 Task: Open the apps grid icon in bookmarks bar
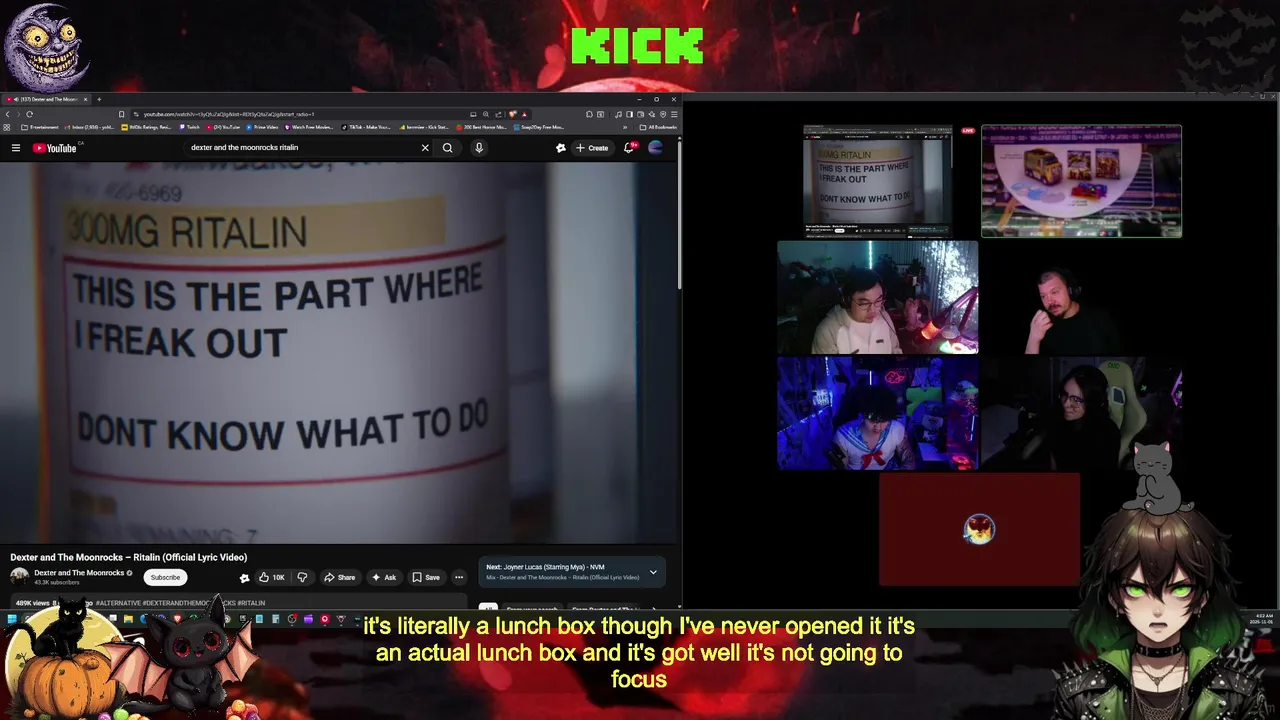[x=7, y=127]
